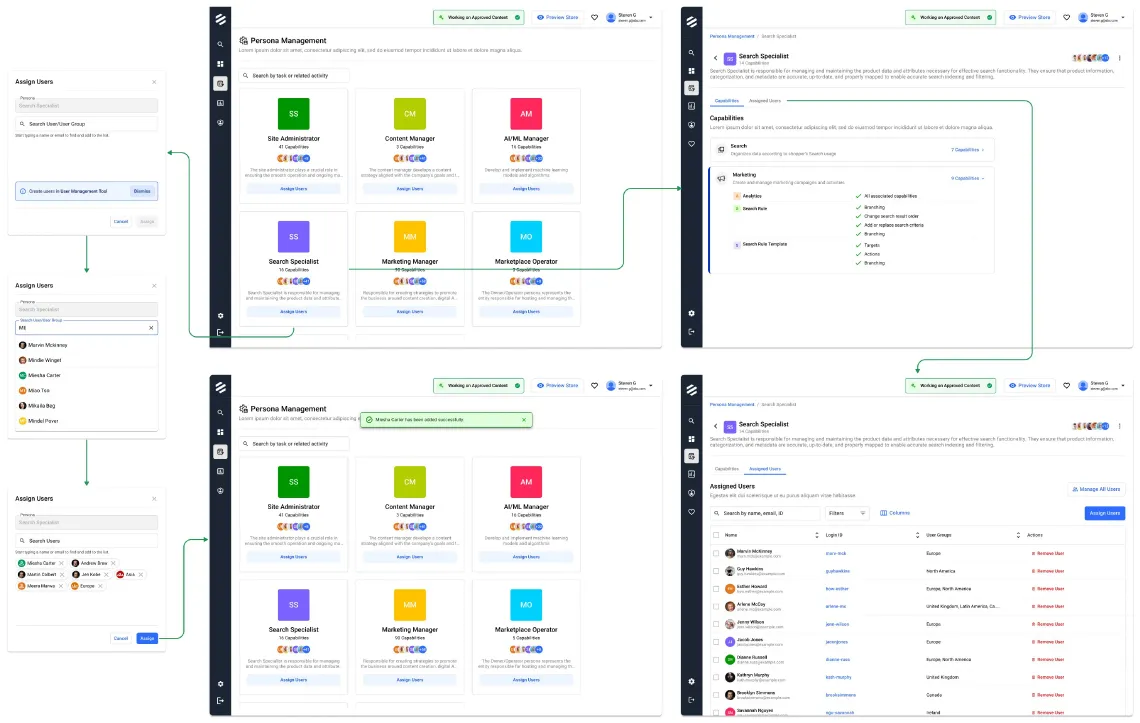Click Remove User in Brooklyn Simmons' row
Viewport: 1140px width, 723px height.
click(x=1048, y=695)
